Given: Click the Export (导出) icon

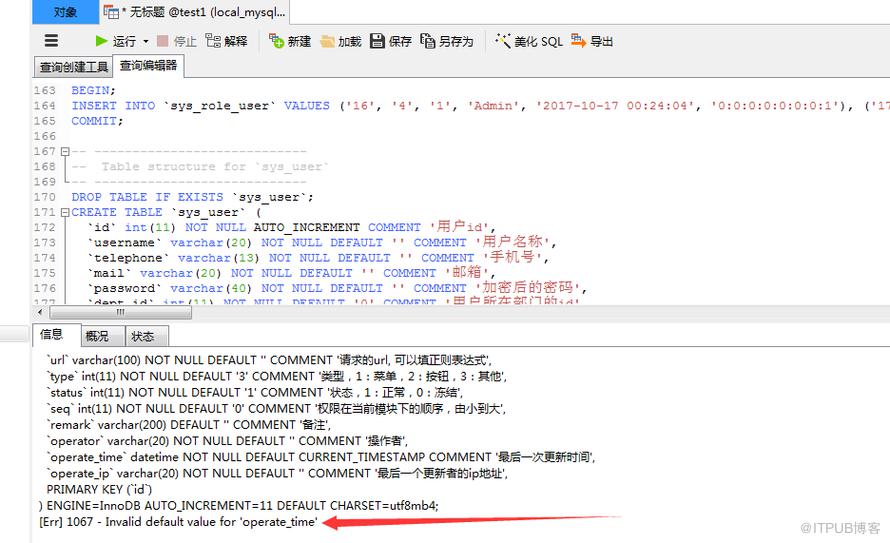Looking at the screenshot, I should point(578,41).
